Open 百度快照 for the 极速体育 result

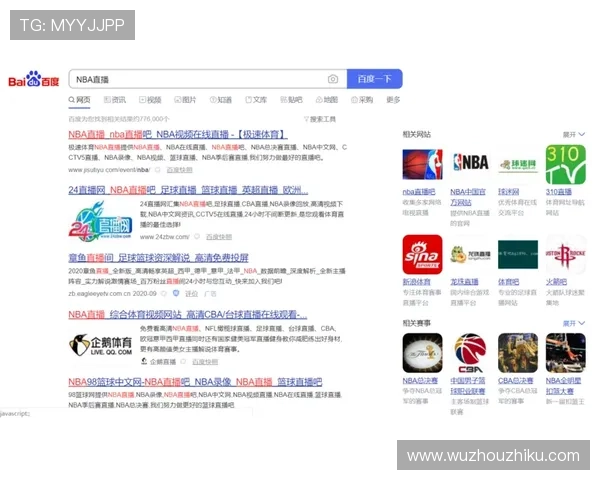tap(179, 170)
